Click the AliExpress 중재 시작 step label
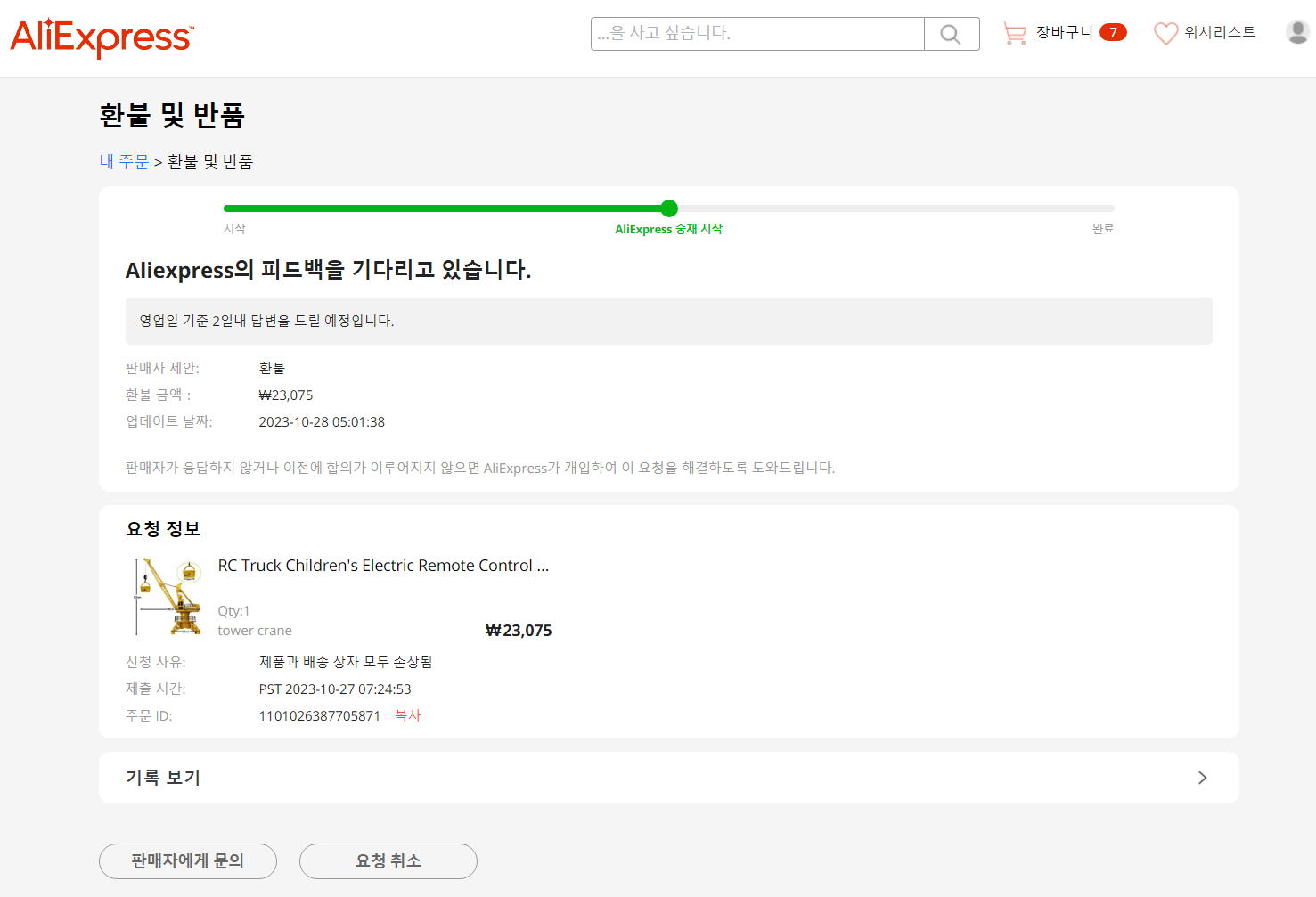1316x897 pixels. tap(668, 229)
